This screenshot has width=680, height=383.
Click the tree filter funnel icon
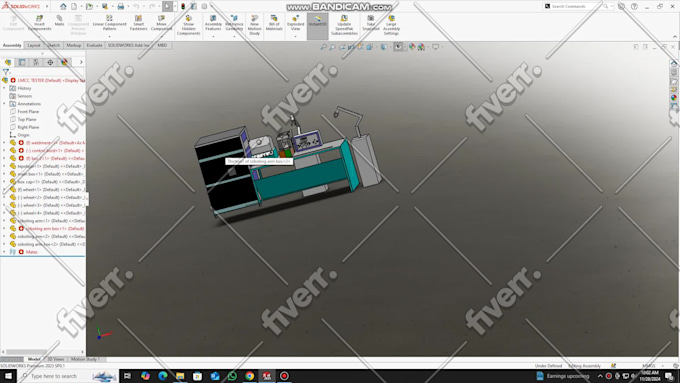6,72
